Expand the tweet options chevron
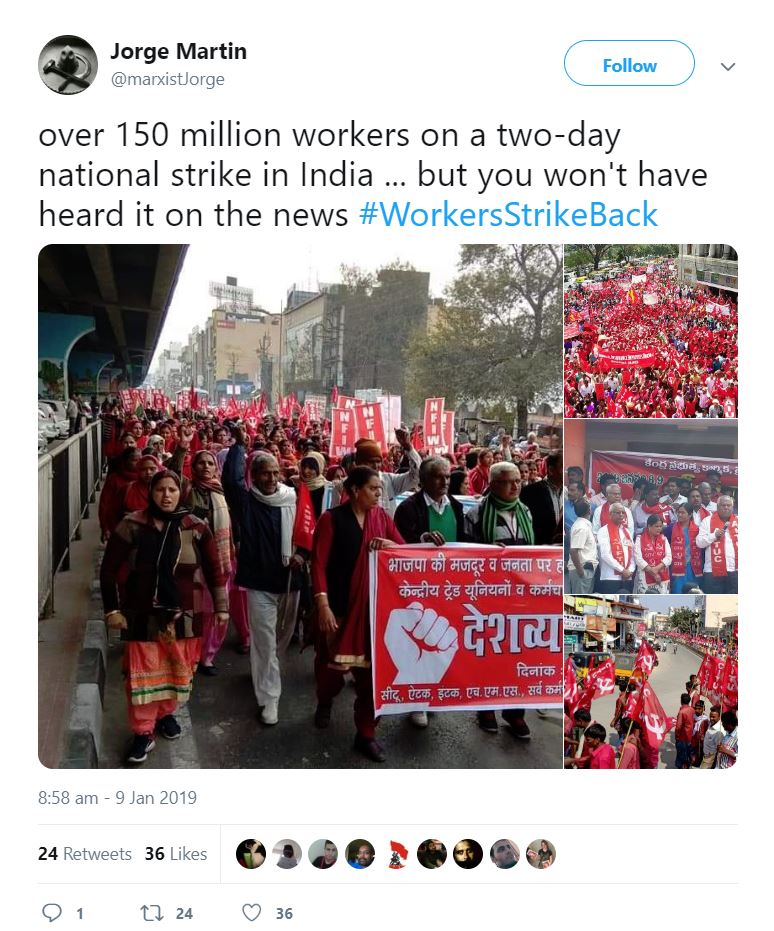The image size is (774, 931). point(728,66)
